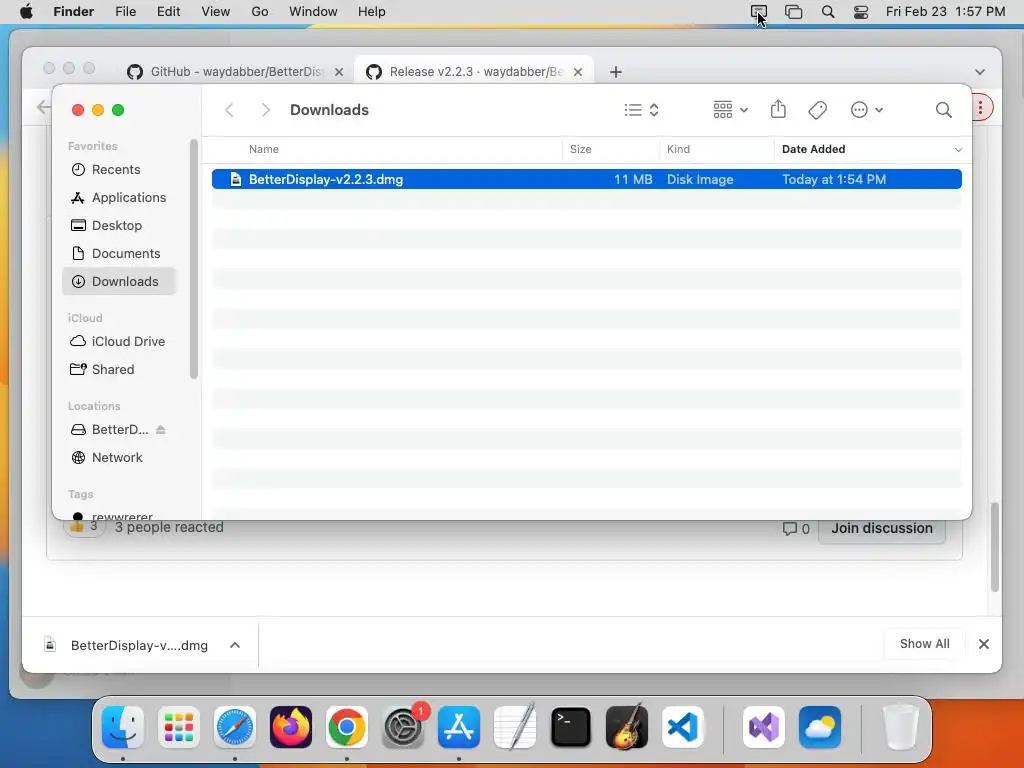This screenshot has width=1024, height=768.
Task: Open the View menu
Action: coord(216,12)
